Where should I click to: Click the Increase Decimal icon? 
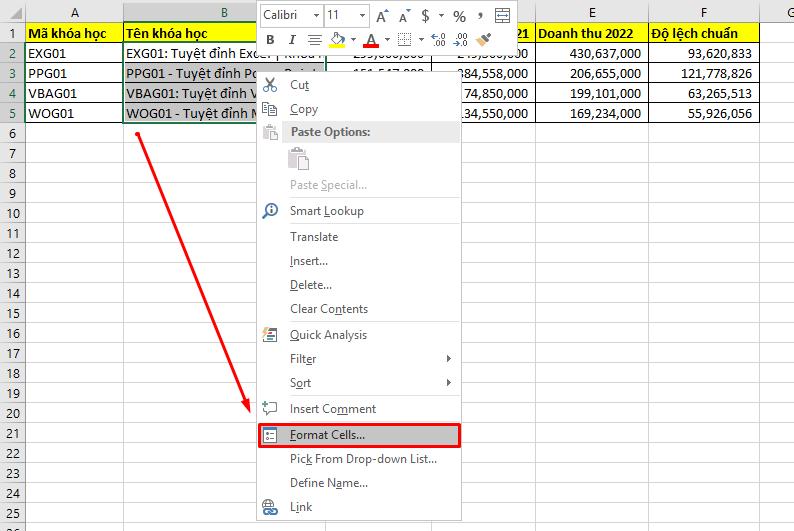(x=436, y=40)
